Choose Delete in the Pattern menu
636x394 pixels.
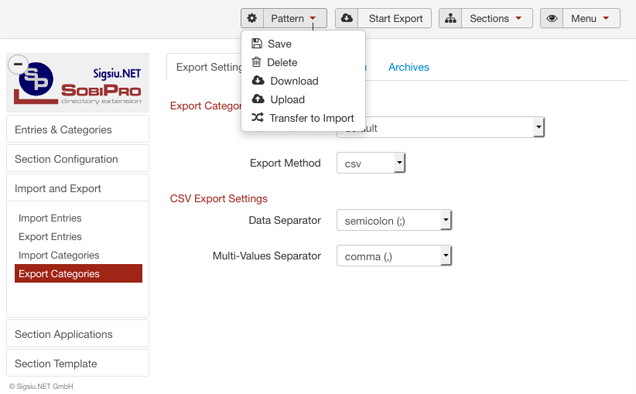303,62
